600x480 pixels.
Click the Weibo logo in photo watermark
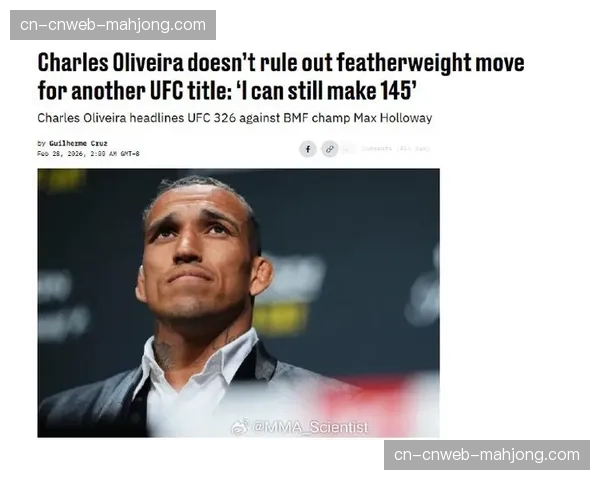click(240, 427)
